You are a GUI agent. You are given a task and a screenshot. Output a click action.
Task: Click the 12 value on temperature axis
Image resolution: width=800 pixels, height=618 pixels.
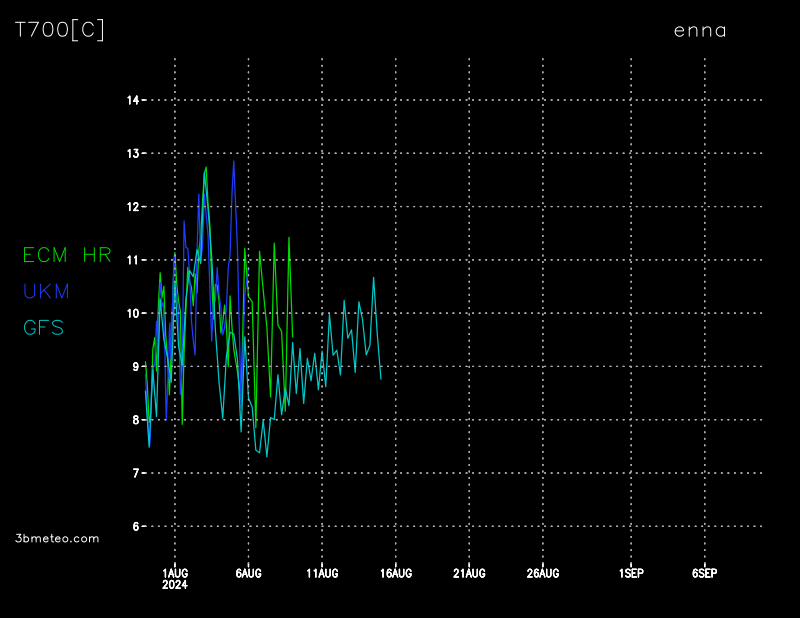point(132,207)
